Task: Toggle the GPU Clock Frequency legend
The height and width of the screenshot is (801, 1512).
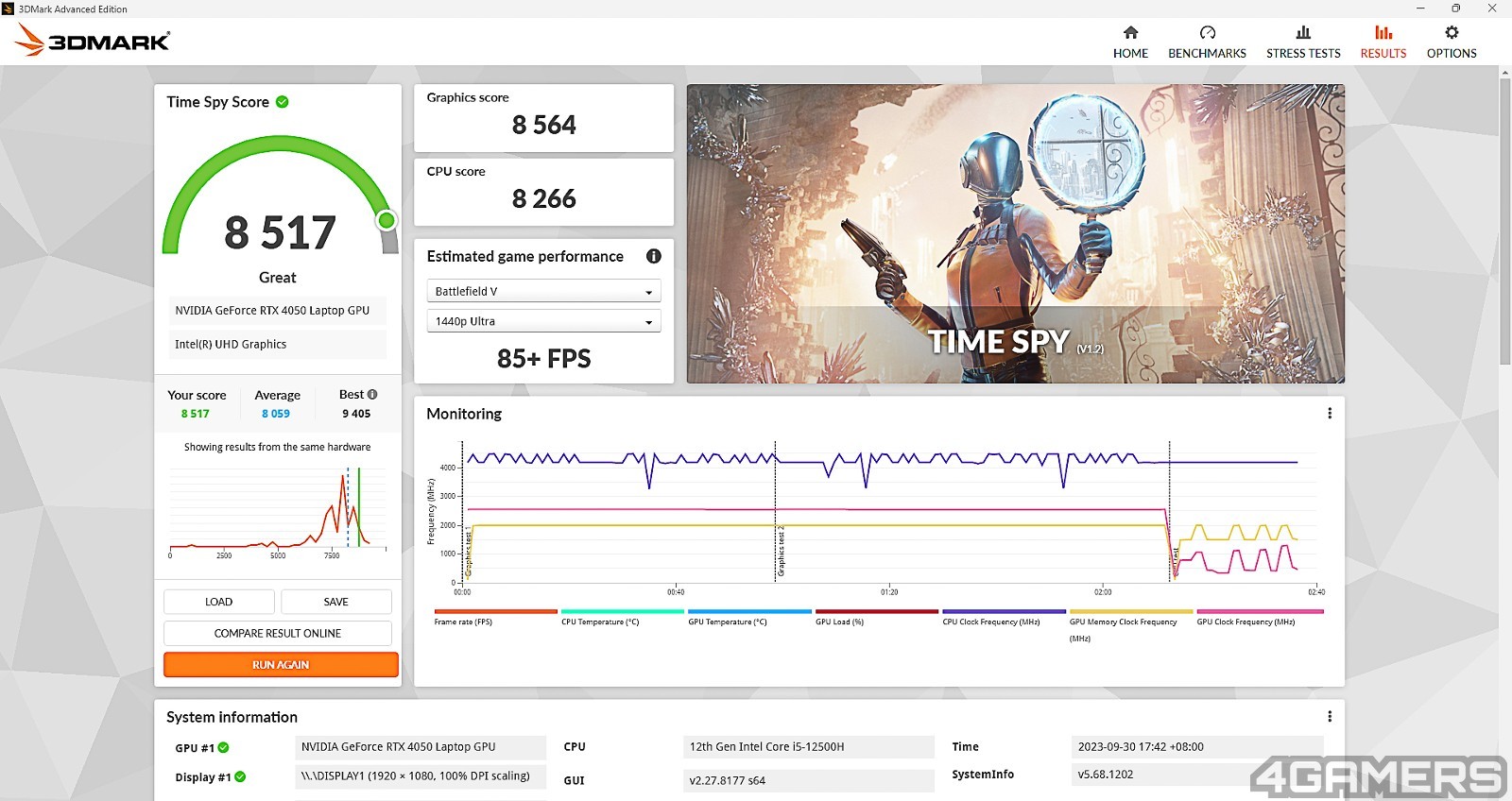Action: [x=1260, y=618]
